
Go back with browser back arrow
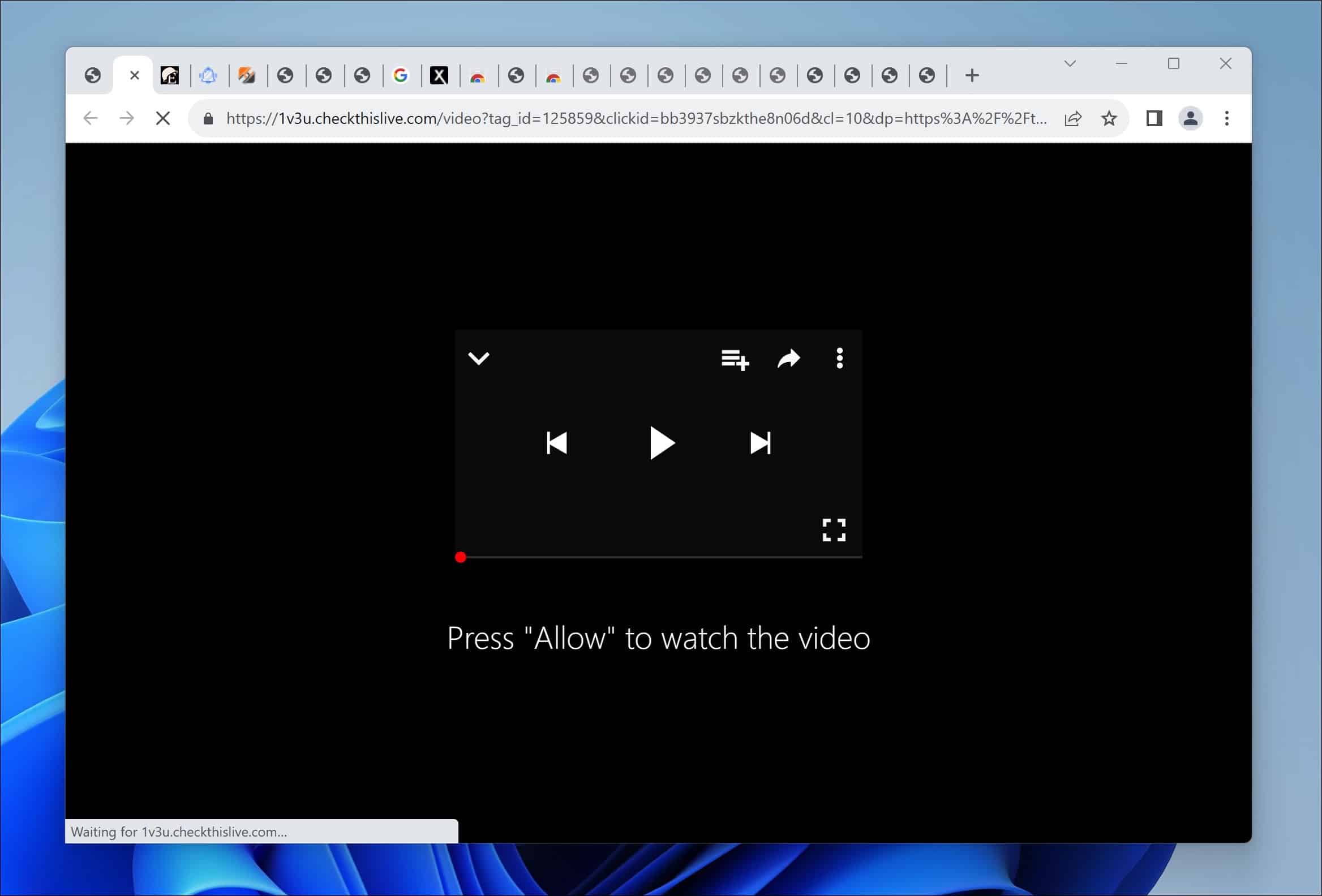coord(91,118)
